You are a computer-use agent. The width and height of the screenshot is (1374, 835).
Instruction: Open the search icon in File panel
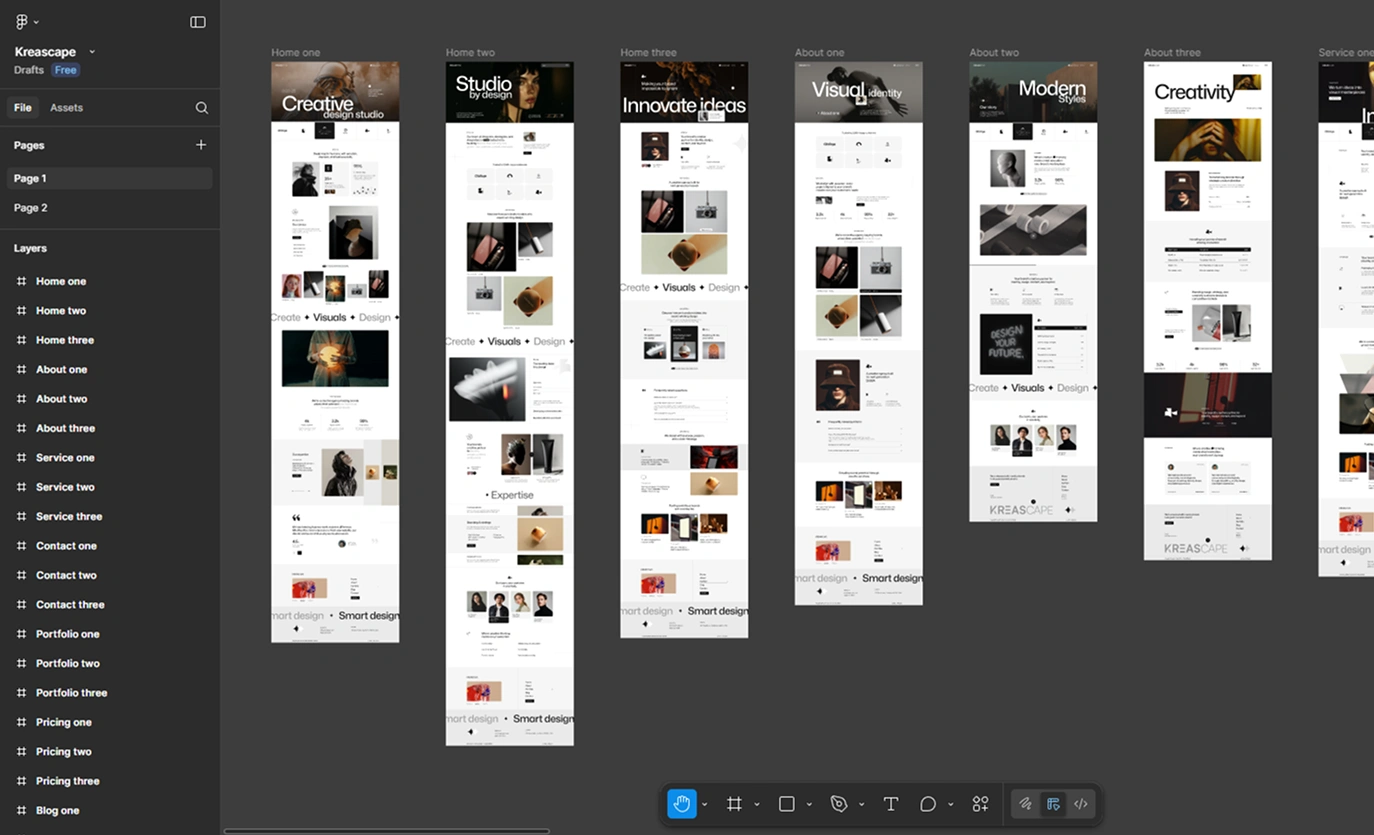(202, 108)
